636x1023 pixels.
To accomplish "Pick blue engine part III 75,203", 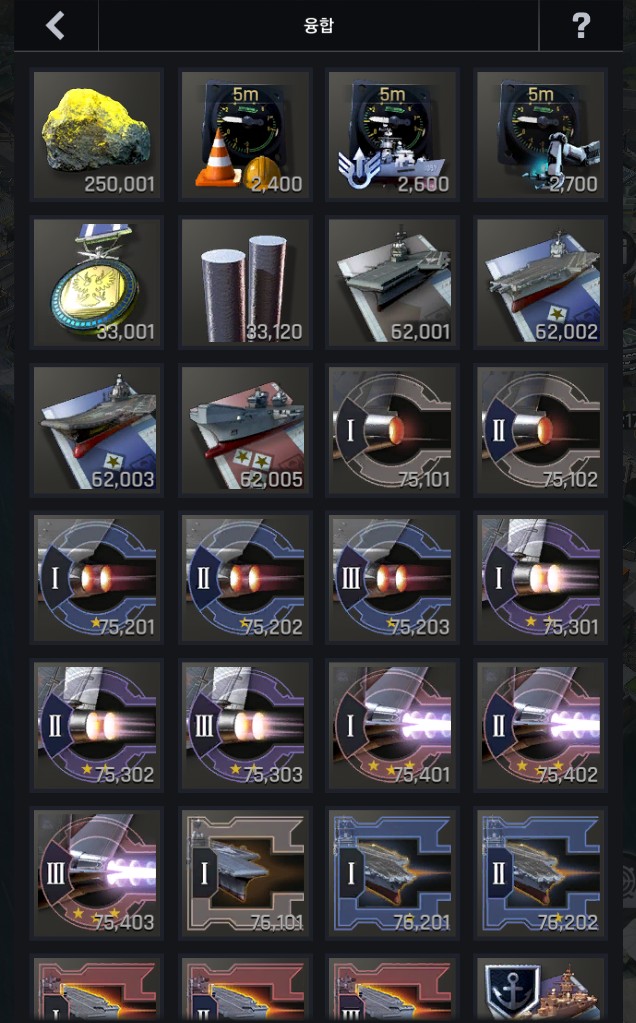I will click(x=393, y=577).
